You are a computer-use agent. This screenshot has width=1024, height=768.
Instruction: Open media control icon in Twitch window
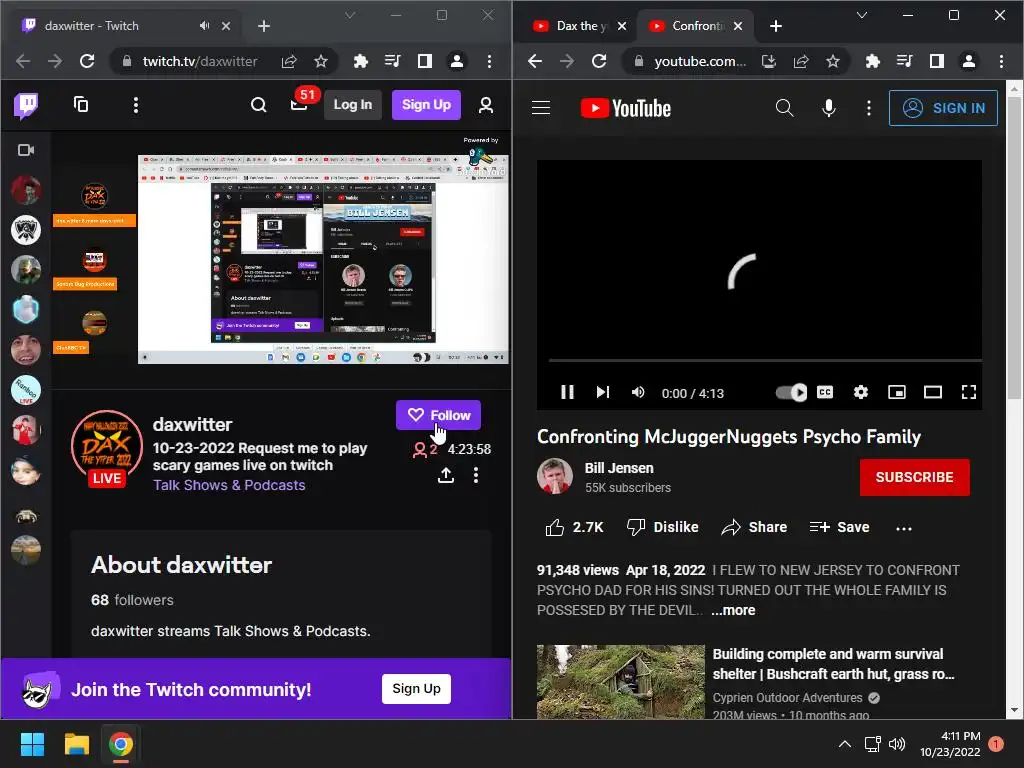tap(392, 61)
